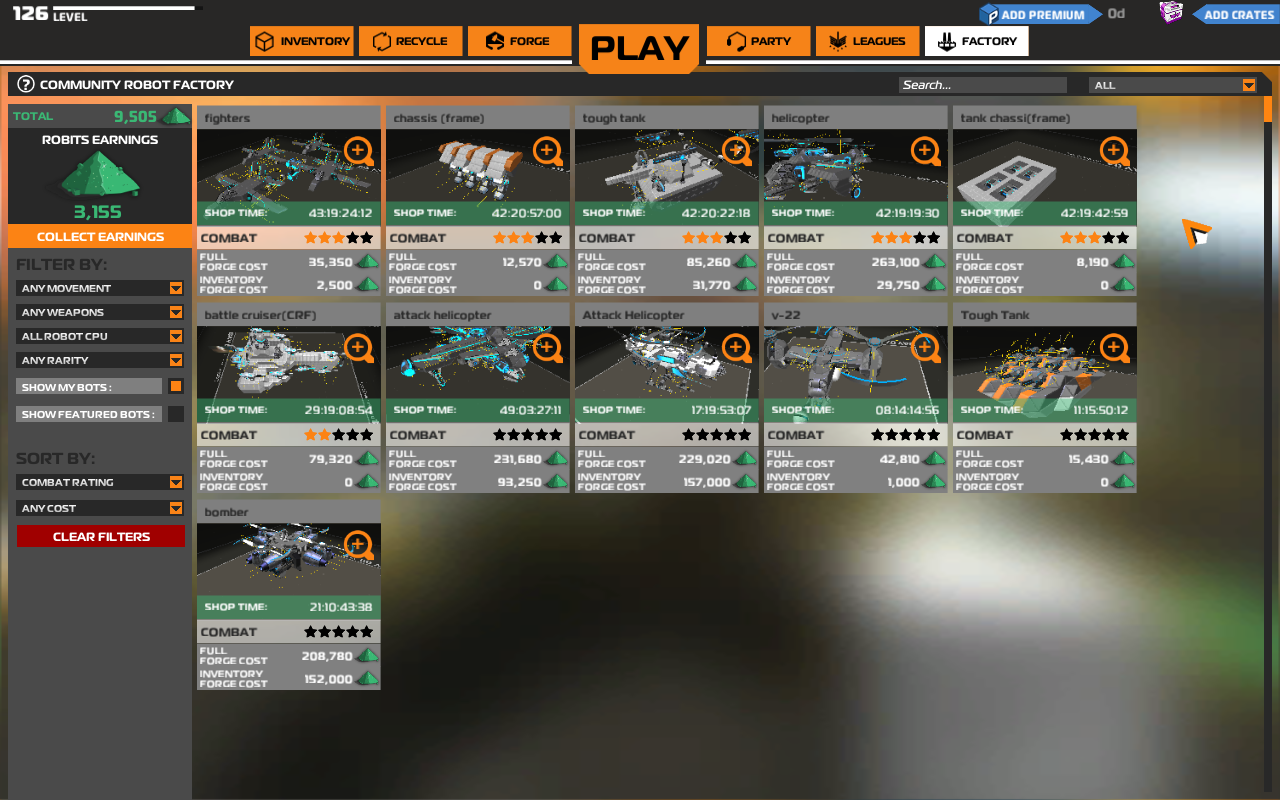Click helicopter full forge cost 263,100
This screenshot has height=800, width=1280.
pos(895,263)
